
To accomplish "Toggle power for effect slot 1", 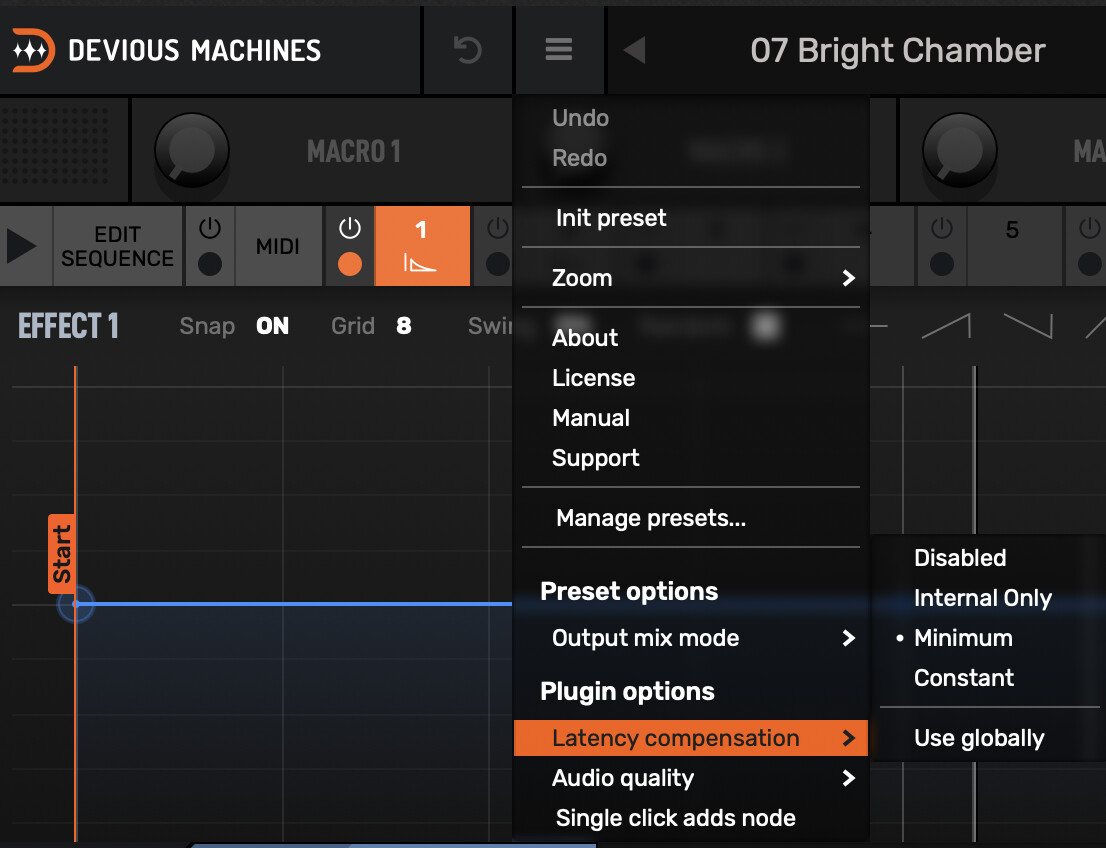I will (x=349, y=229).
